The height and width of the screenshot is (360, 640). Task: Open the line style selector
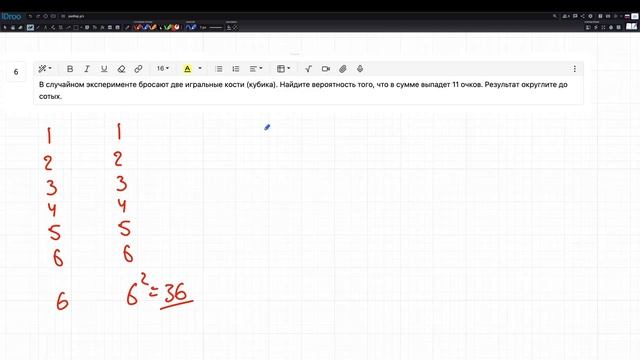(x=216, y=27)
